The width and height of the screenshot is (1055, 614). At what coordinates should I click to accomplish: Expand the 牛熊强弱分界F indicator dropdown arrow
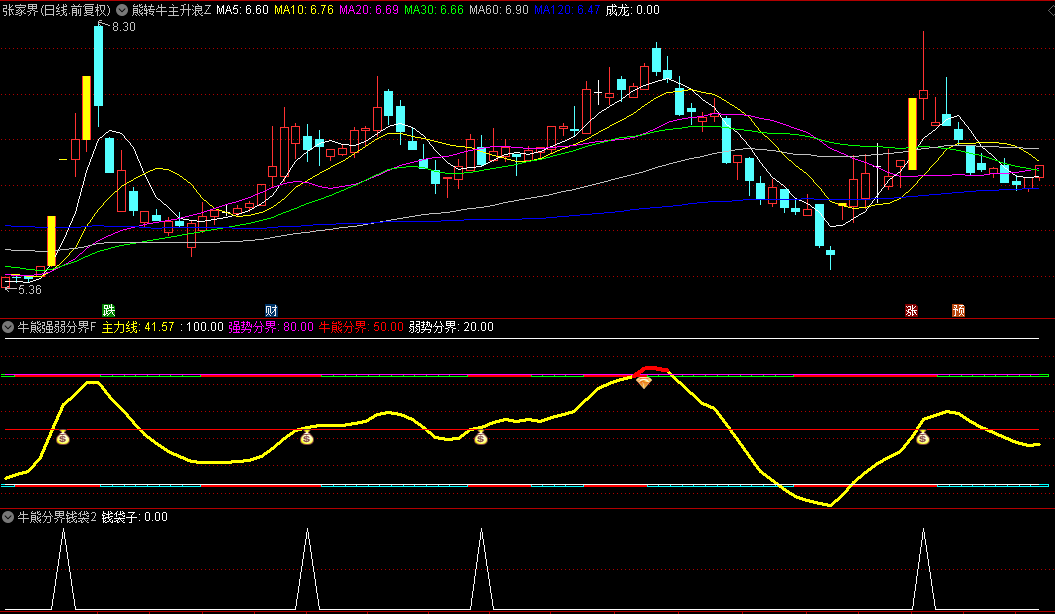pyautogui.click(x=9, y=327)
